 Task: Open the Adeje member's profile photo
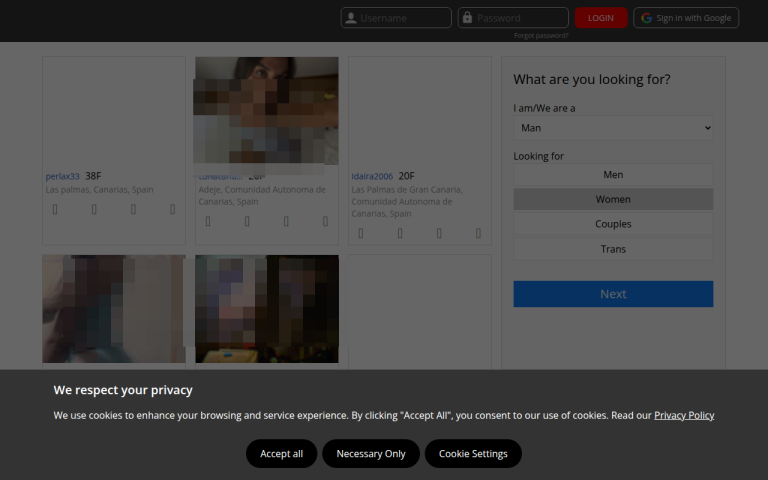pos(266,111)
